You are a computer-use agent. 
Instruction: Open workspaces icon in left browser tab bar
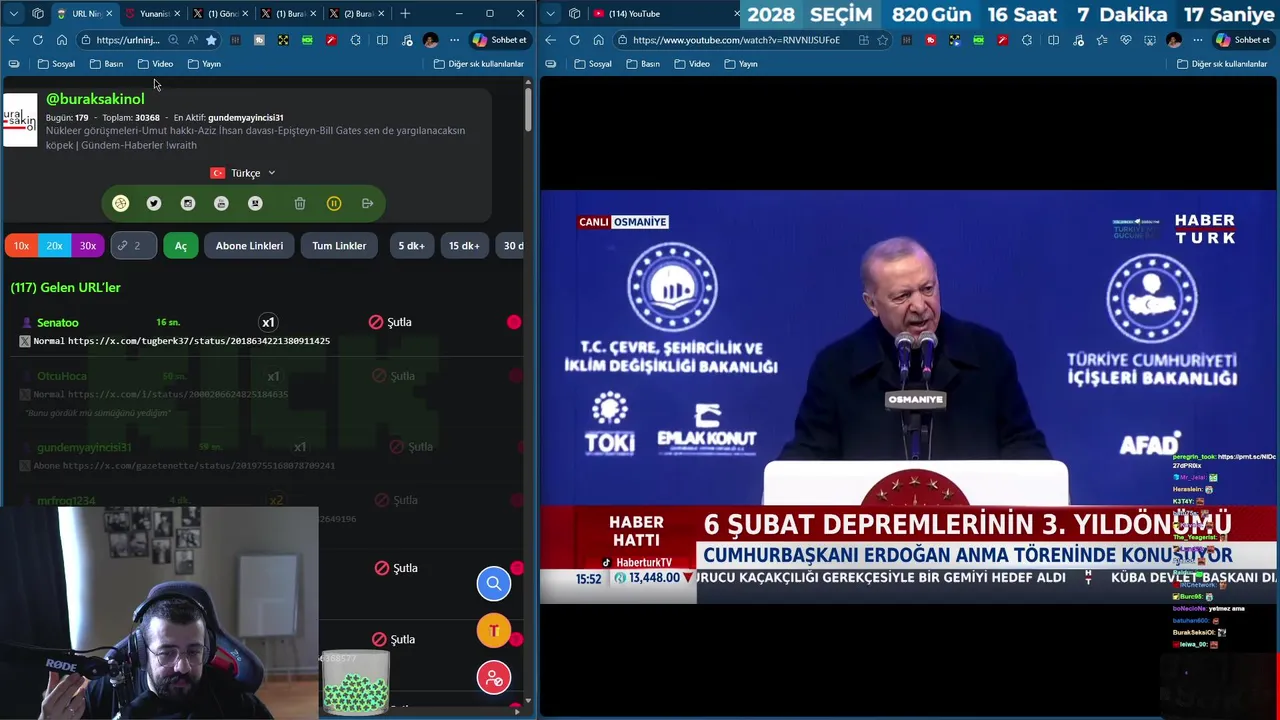(38, 14)
